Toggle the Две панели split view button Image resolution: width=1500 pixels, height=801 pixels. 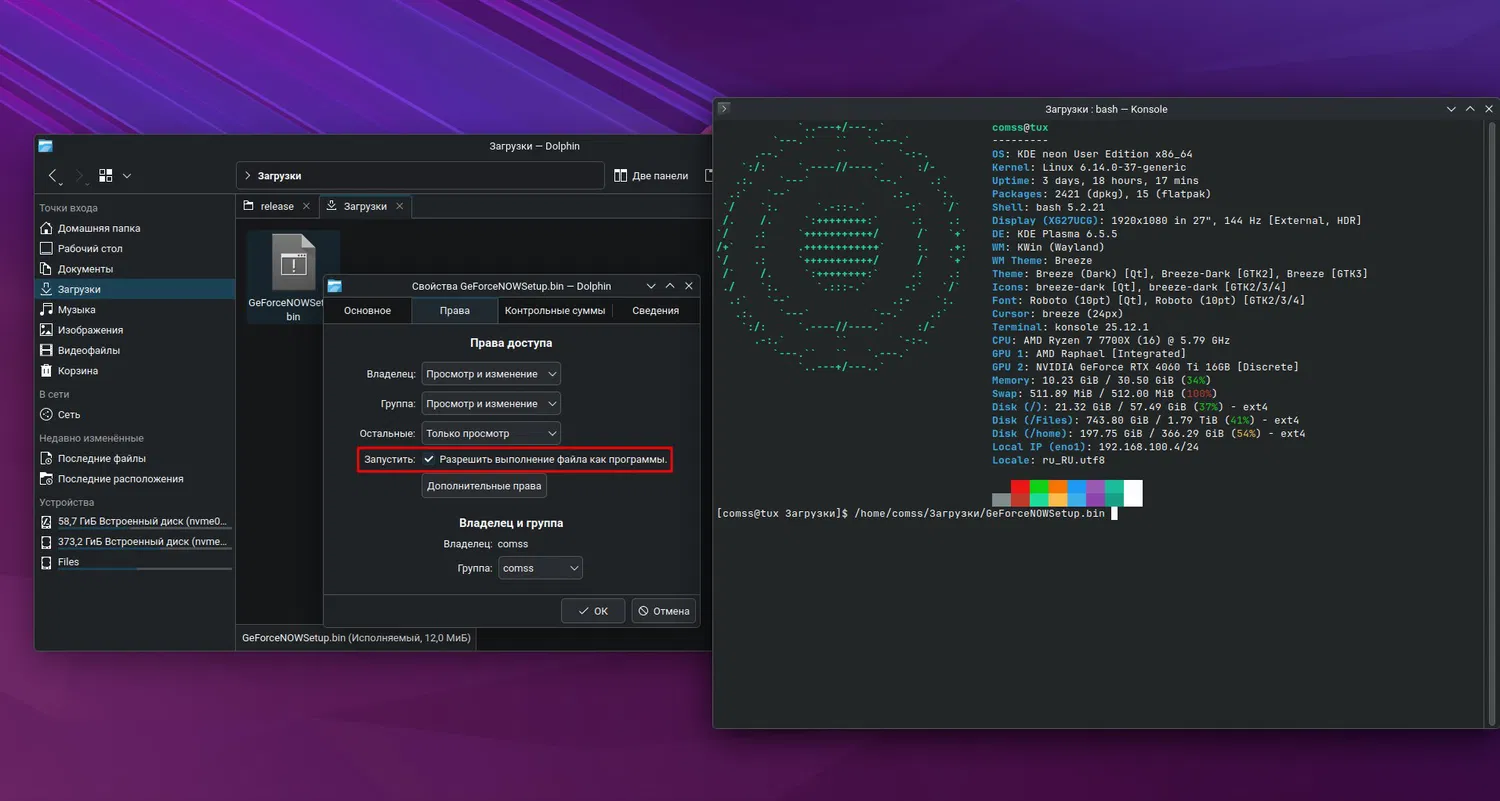[651, 176]
